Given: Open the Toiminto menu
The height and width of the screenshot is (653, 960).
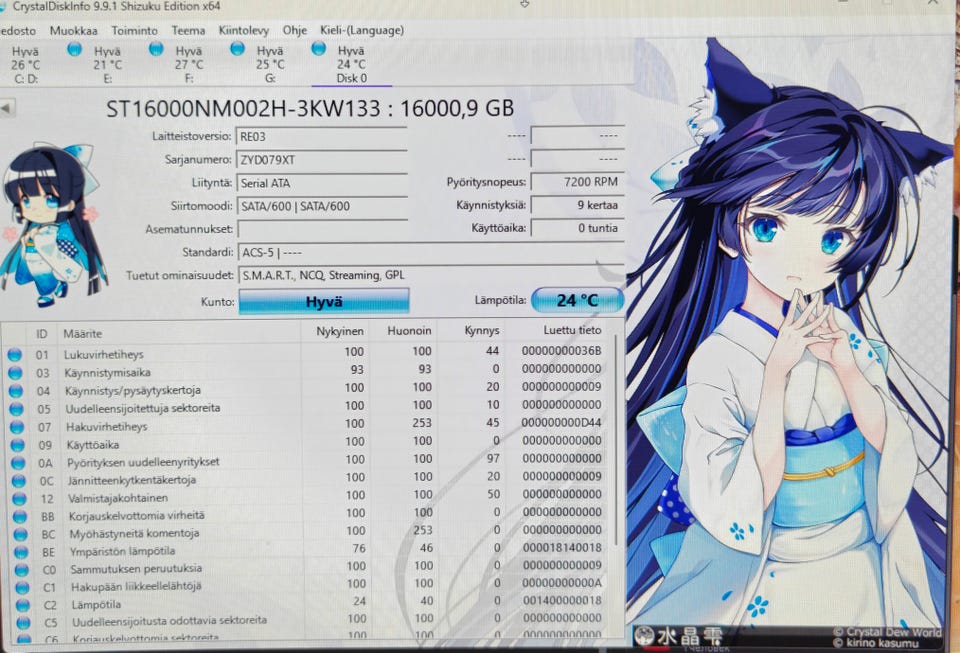Looking at the screenshot, I should tap(134, 31).
